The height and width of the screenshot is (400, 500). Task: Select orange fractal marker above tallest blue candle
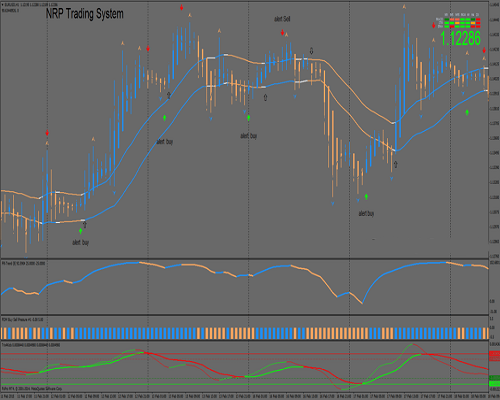tap(404, 6)
